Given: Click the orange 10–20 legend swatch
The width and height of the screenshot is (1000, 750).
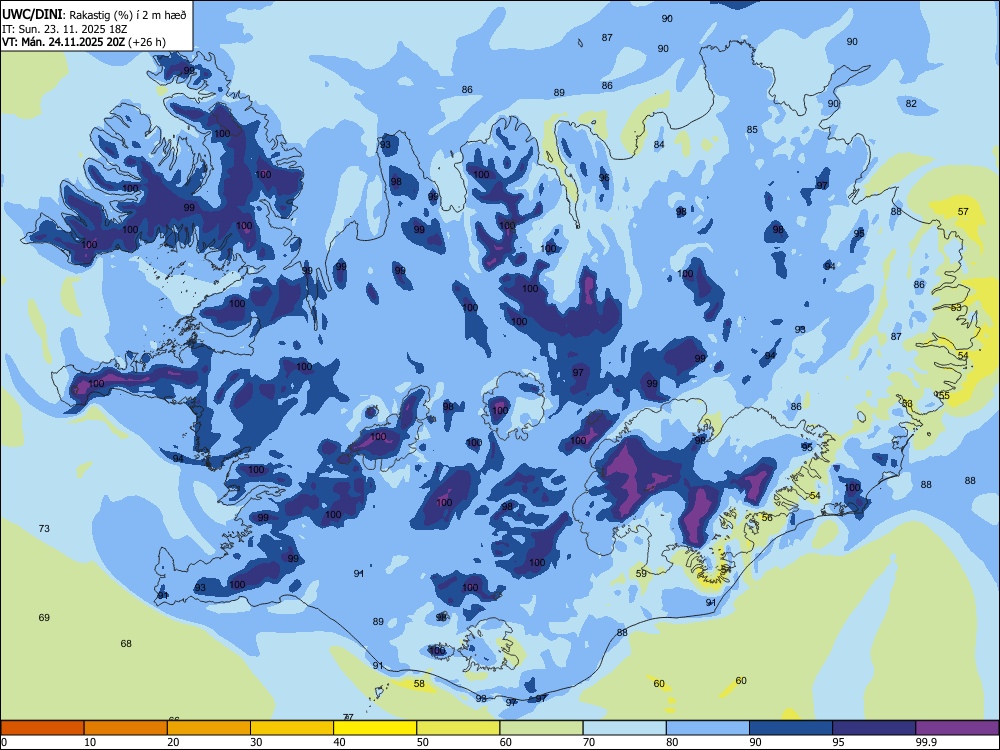Looking at the screenshot, I should (126, 728).
